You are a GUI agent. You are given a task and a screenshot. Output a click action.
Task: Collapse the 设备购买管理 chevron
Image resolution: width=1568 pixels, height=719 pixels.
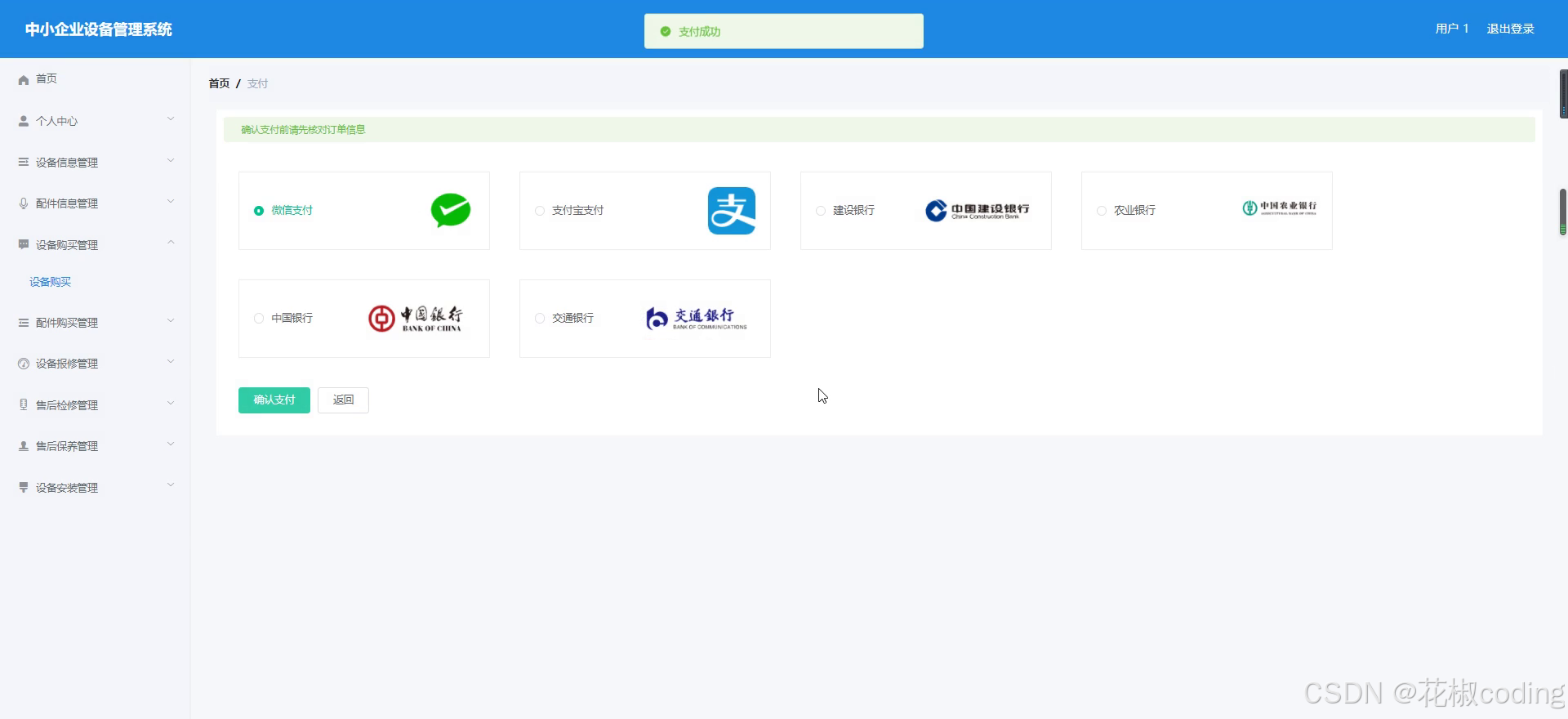171,243
